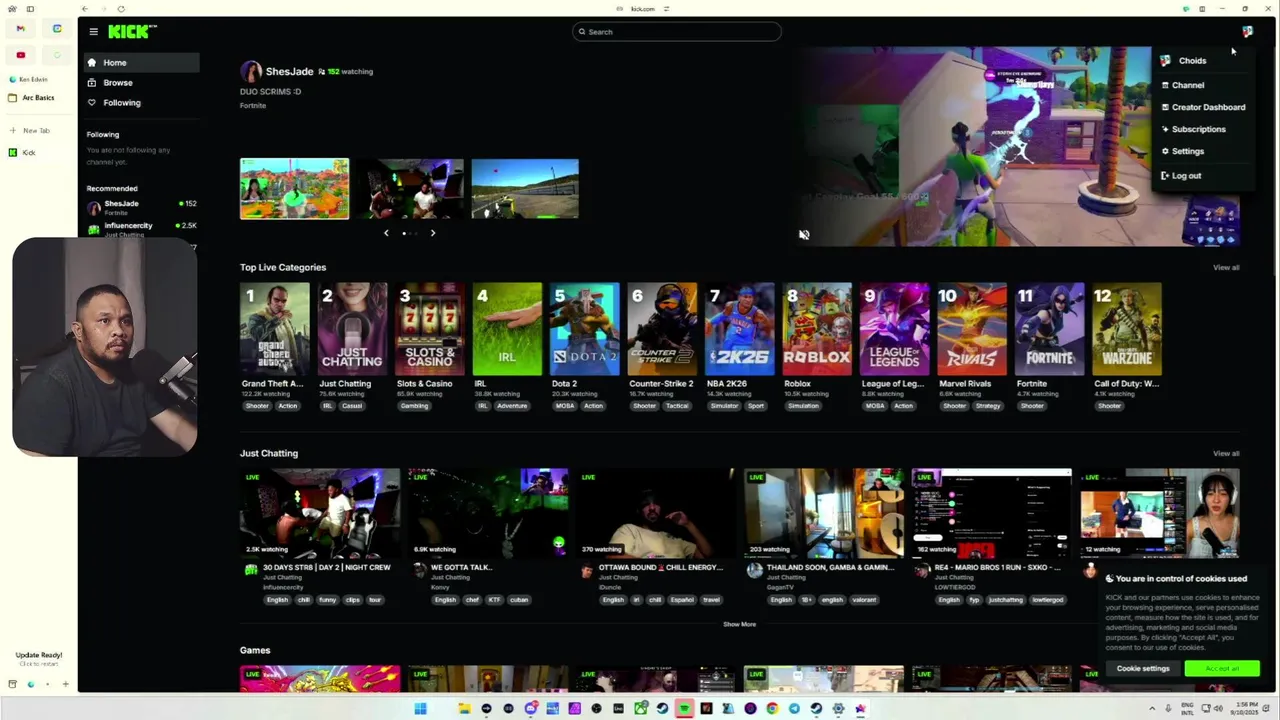Viewport: 1280px width, 720px height.
Task: Open Call of Duty Warzone card
Action: [x=1127, y=329]
